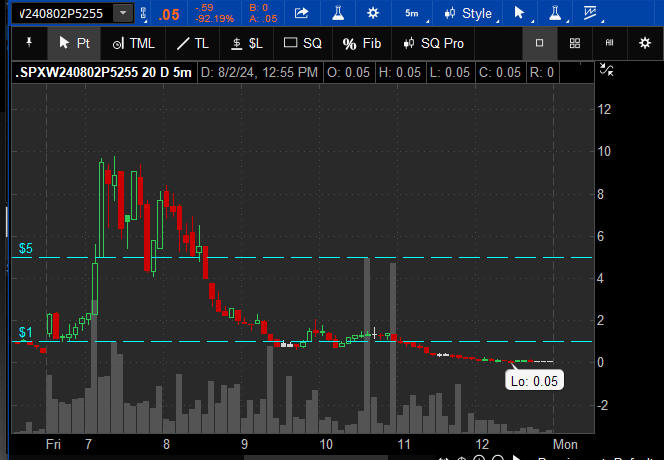Viewport: 664px width, 460px height.
Task: Pin the drawing toolbar
Action: coord(29,43)
